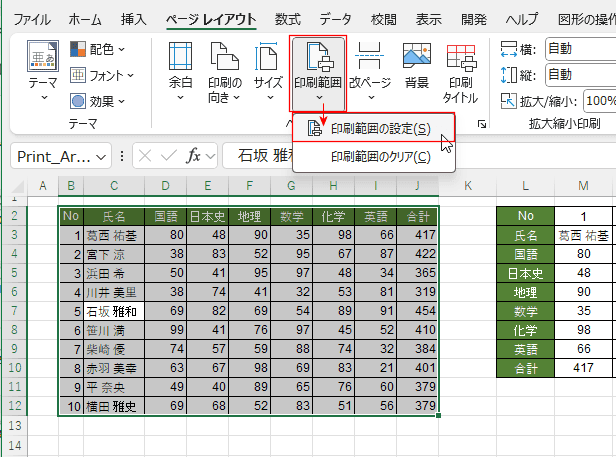Click the formula bar options dots
The height and width of the screenshot is (457, 616).
click(122, 156)
